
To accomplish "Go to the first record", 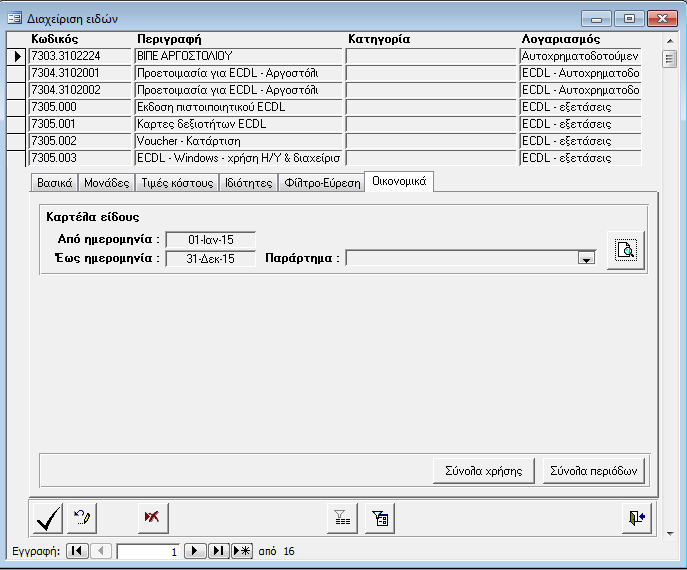I will pos(77,551).
